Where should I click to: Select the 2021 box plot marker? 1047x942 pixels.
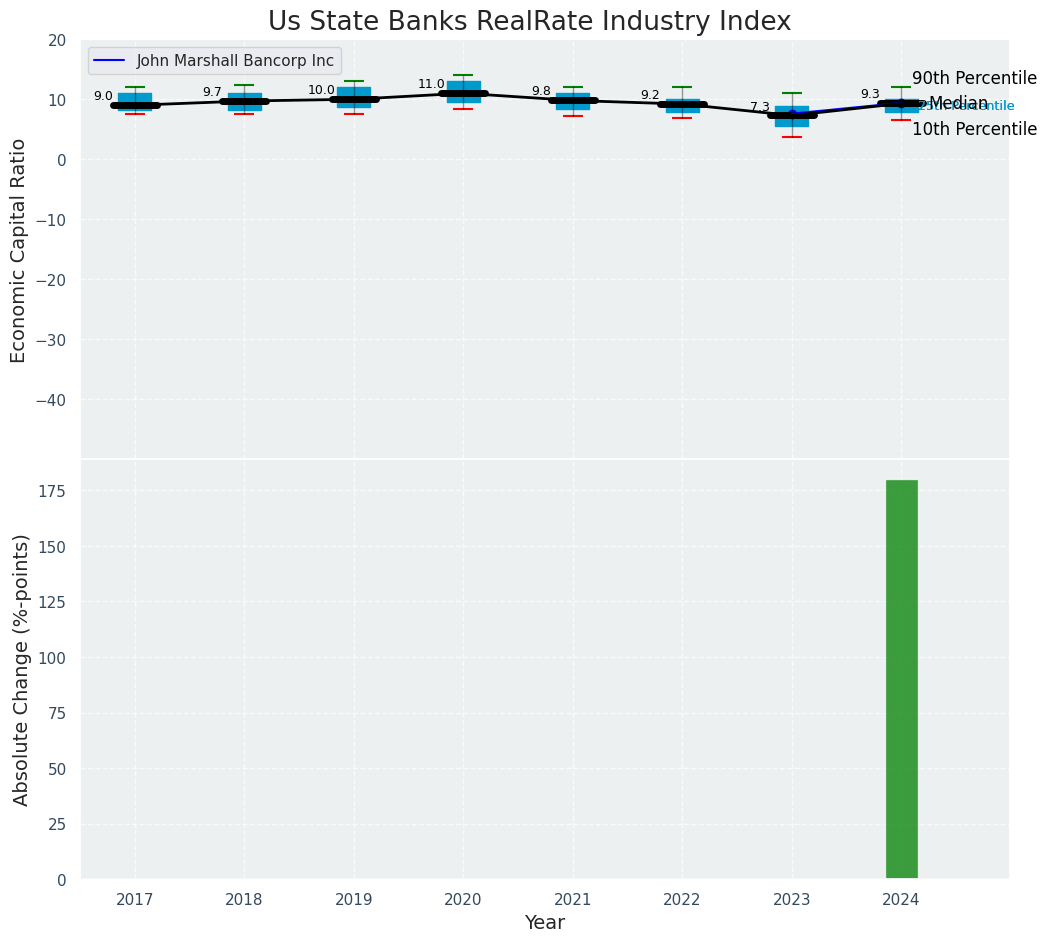[x=573, y=100]
